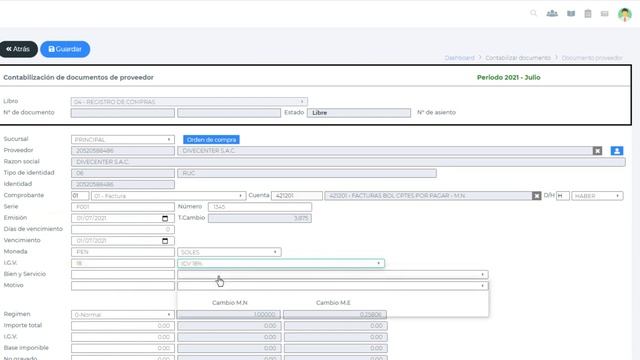Expand the Bien y Servicio dropdown
This screenshot has width=640, height=360.
pos(333,275)
